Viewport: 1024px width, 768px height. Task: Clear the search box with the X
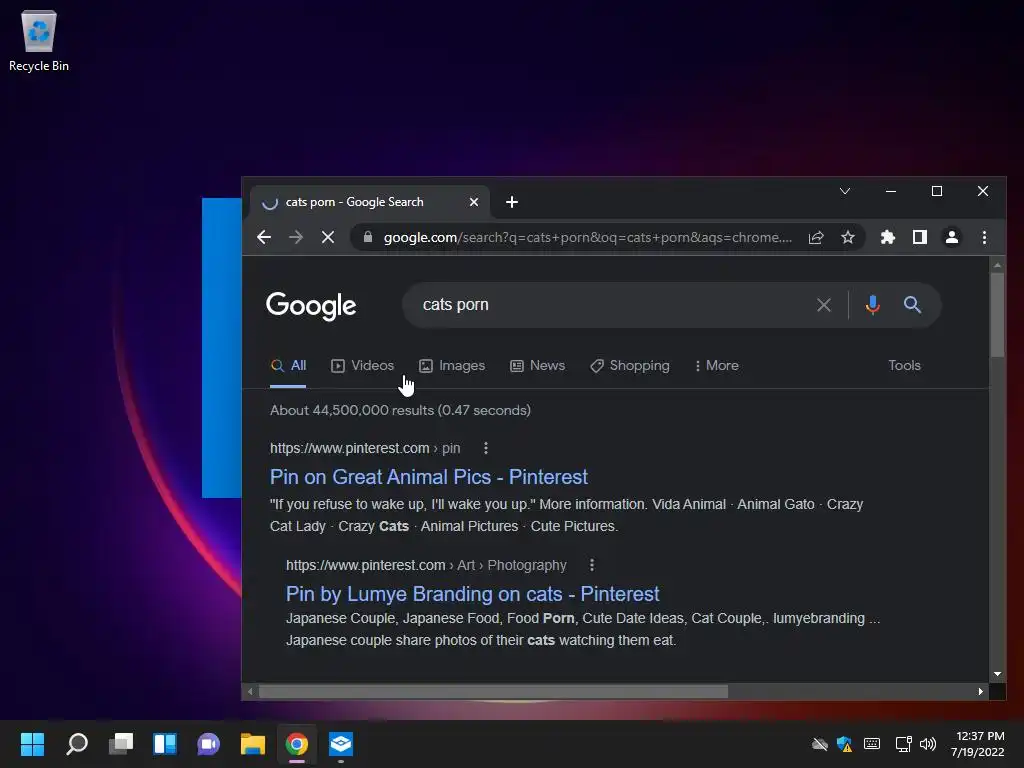[x=824, y=304]
